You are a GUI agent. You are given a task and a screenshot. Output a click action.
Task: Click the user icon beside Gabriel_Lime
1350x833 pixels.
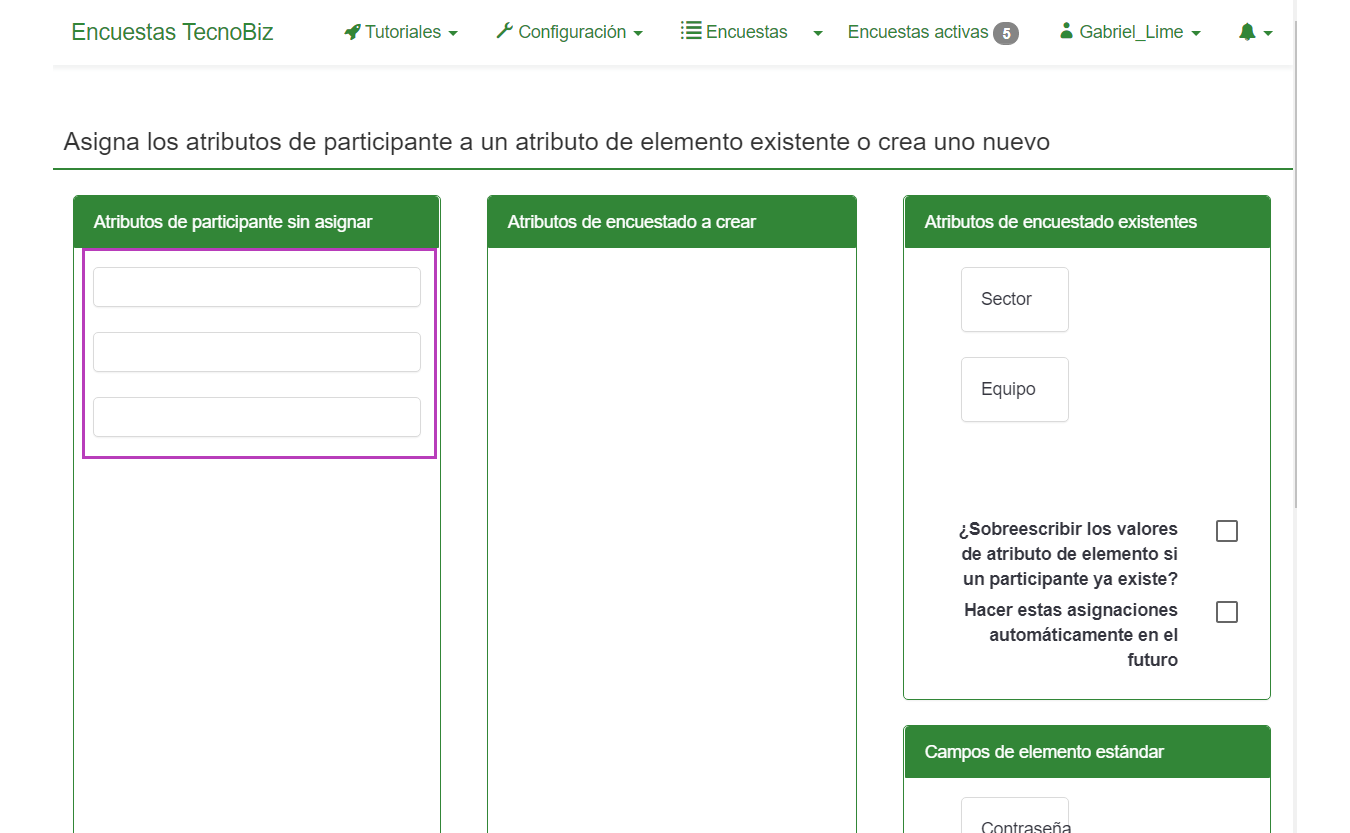click(1066, 32)
